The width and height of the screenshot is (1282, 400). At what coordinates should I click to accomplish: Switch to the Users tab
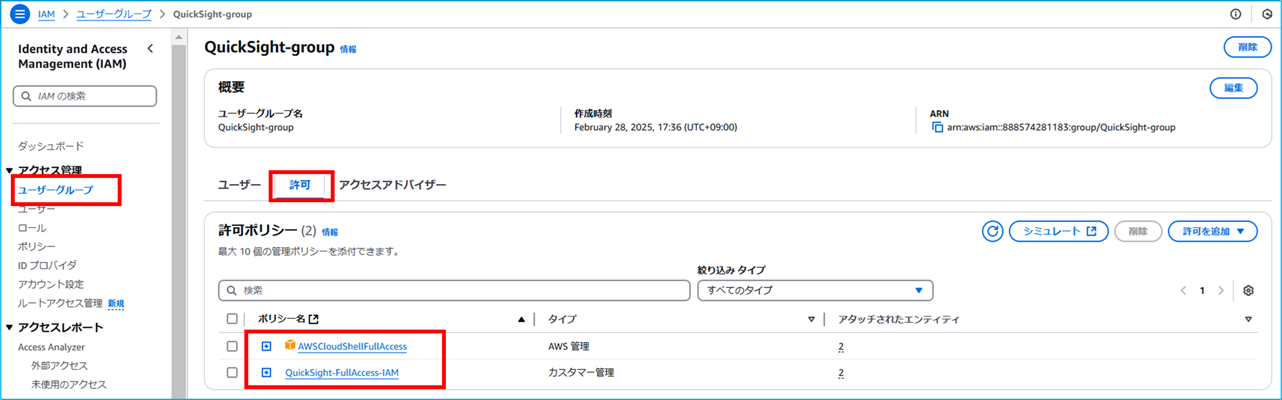click(239, 185)
